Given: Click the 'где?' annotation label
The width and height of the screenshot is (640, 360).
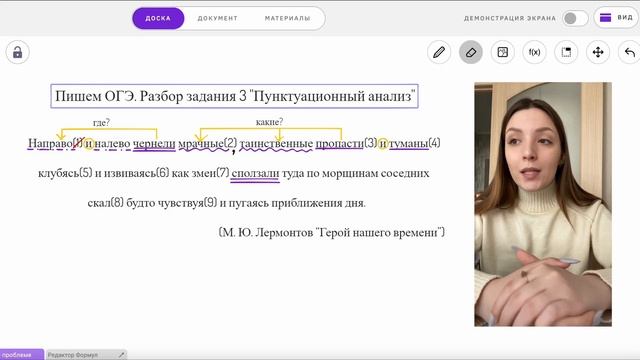Looking at the screenshot, I should [x=101, y=122].
